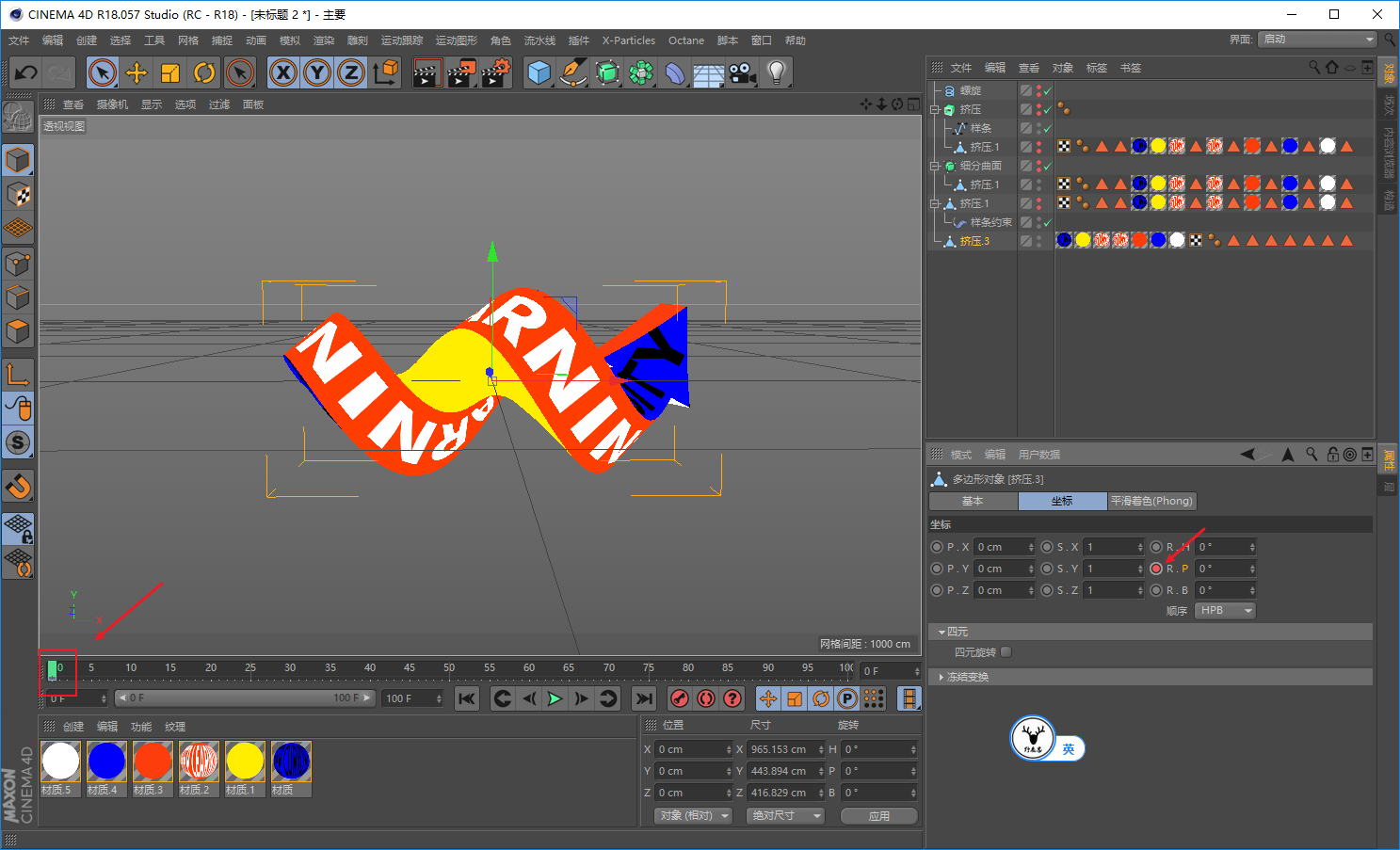1400x850 pixels.
Task: Select the white 材质.5 material swatch
Action: [60, 762]
